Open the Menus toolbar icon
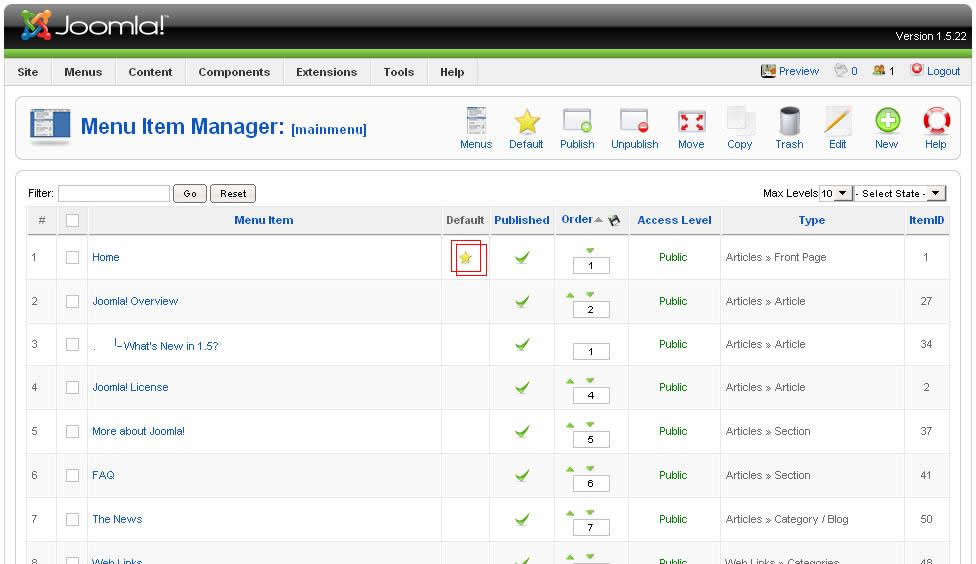This screenshot has width=976, height=564. (x=476, y=129)
